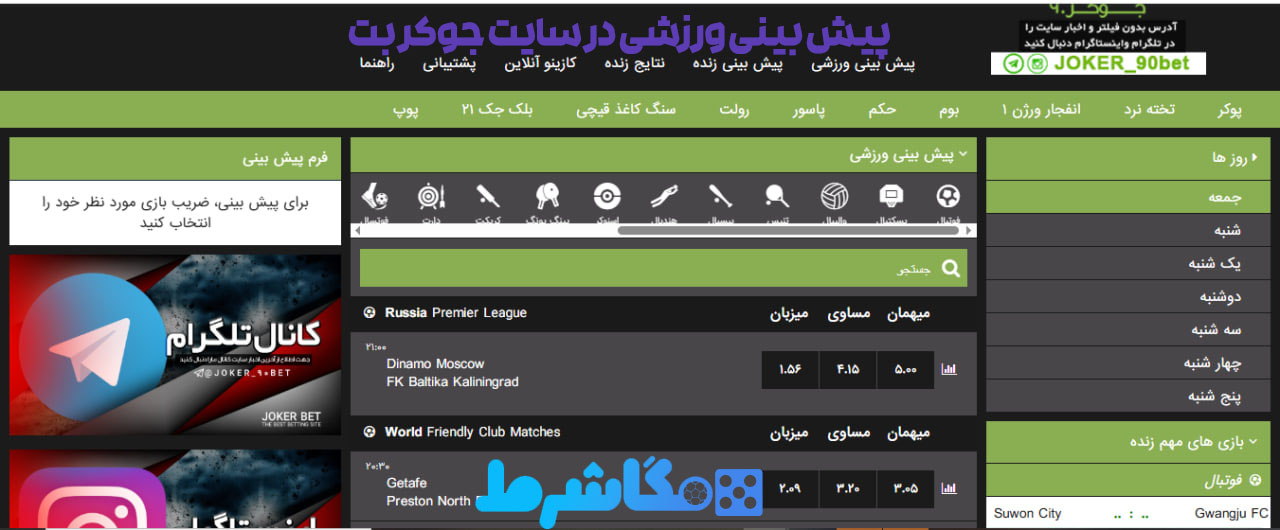Pick draw odds ۳.۲۰ for Getafe match
This screenshot has width=1280, height=530.
pos(848,488)
